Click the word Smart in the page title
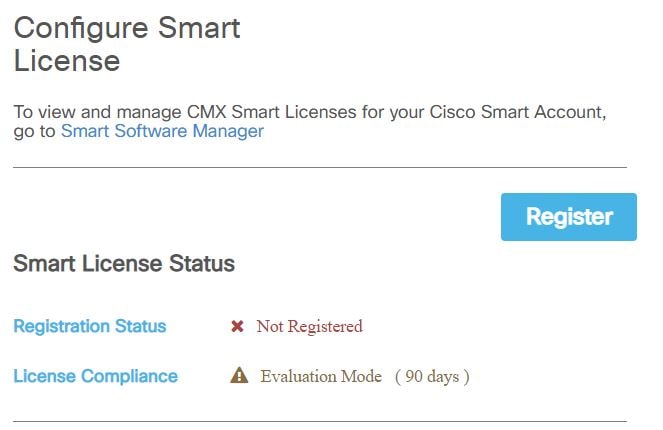Image resolution: width=663 pixels, height=430 pixels. pyautogui.click(x=199, y=28)
